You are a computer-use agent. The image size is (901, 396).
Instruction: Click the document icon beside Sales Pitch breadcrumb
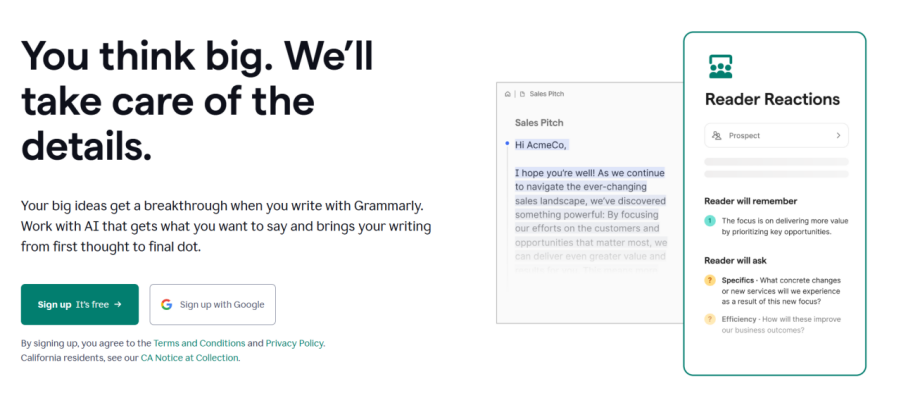click(x=522, y=94)
